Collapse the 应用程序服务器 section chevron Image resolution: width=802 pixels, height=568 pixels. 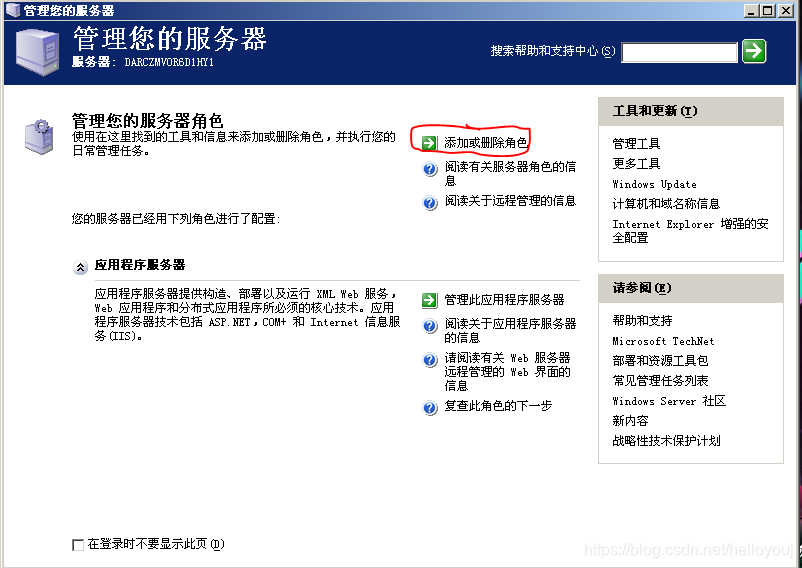[80, 267]
